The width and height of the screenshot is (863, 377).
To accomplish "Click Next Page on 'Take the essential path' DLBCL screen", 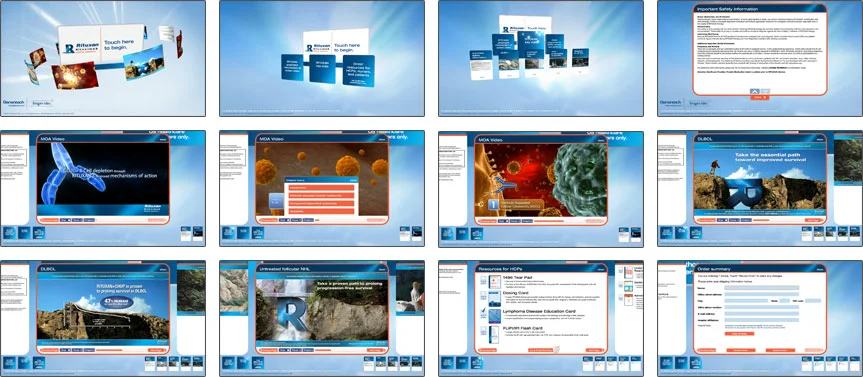I will [x=813, y=220].
